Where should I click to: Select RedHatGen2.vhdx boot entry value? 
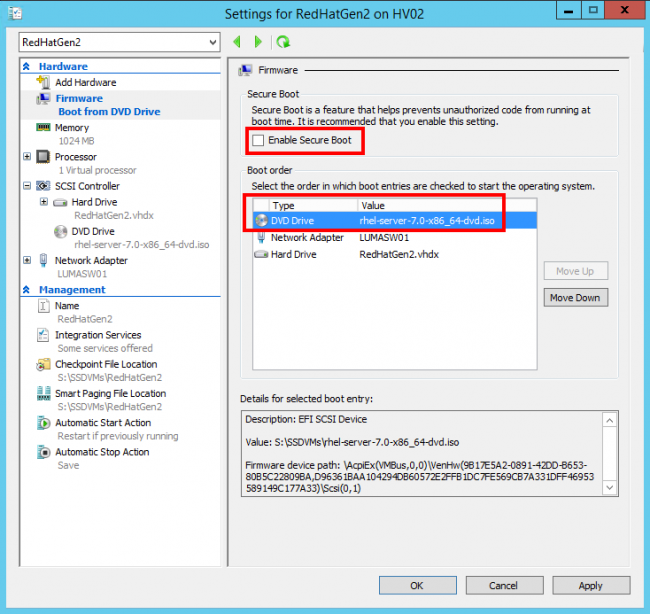(x=399, y=255)
